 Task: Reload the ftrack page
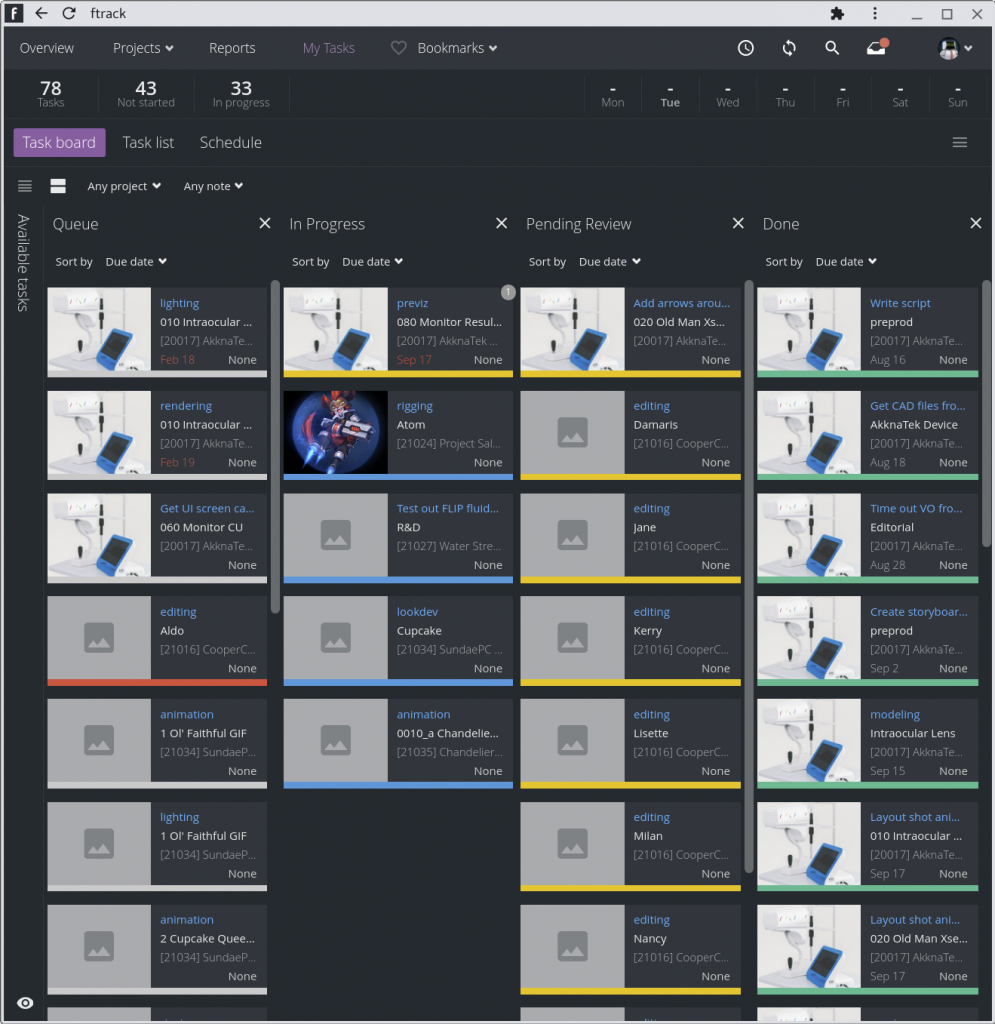tap(69, 13)
